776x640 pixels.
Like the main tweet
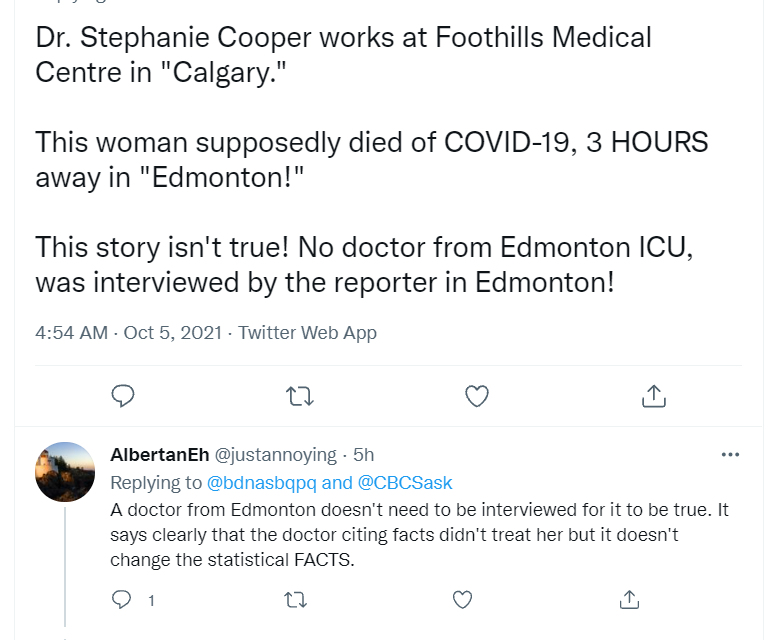click(477, 396)
